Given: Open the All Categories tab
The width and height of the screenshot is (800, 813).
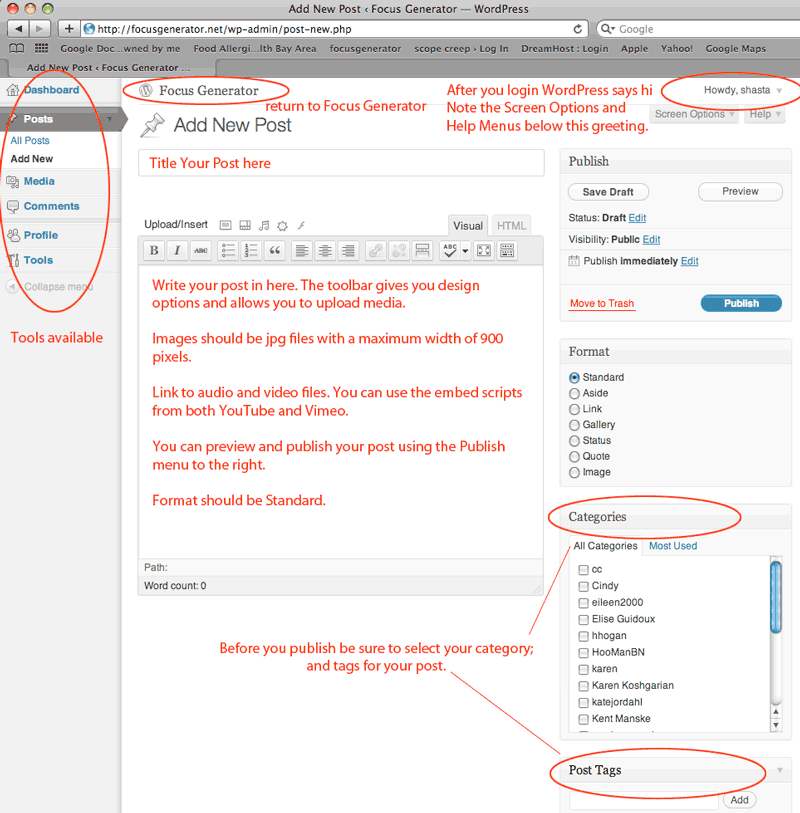Looking at the screenshot, I should click(605, 546).
